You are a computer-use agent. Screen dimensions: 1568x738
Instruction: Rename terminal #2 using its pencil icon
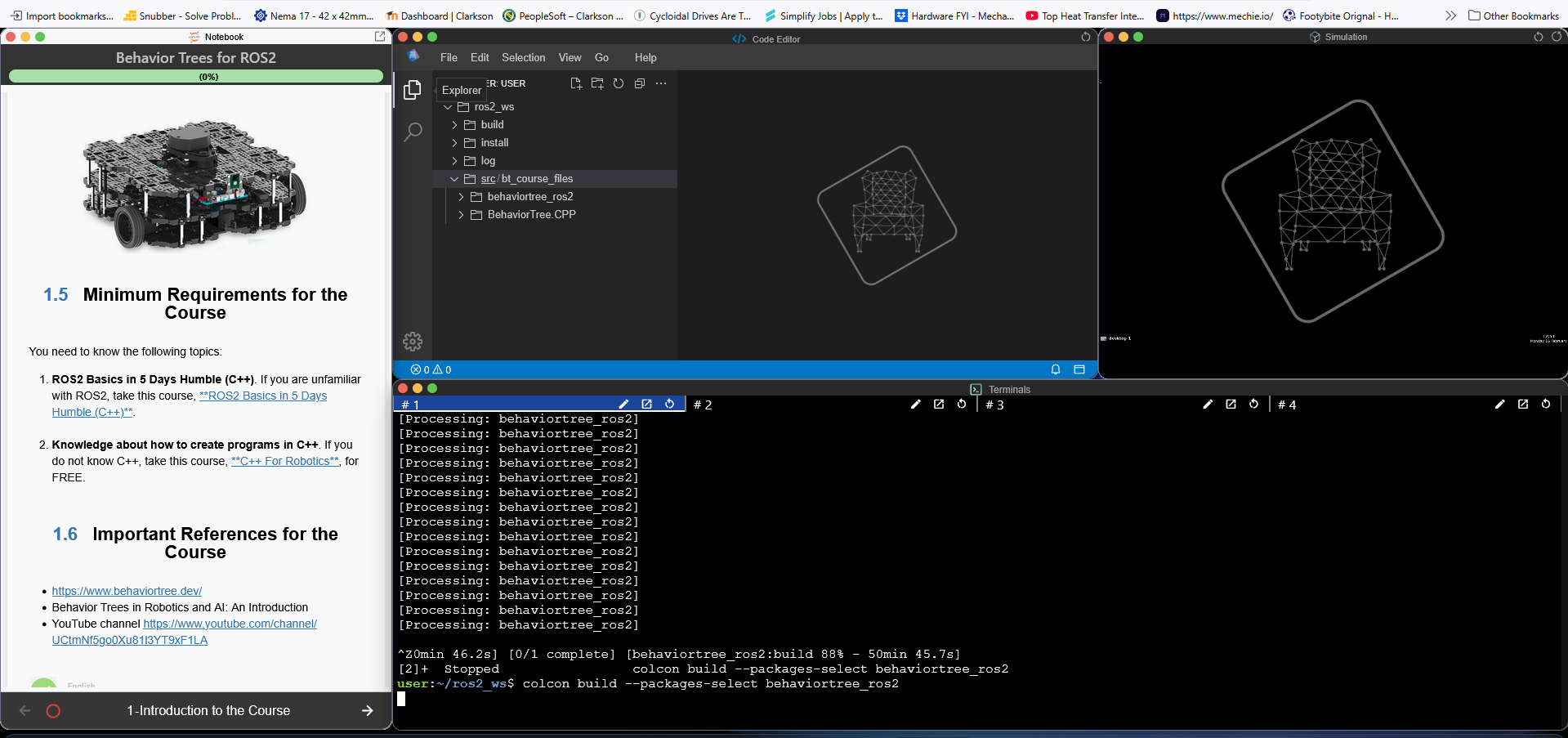click(x=916, y=405)
